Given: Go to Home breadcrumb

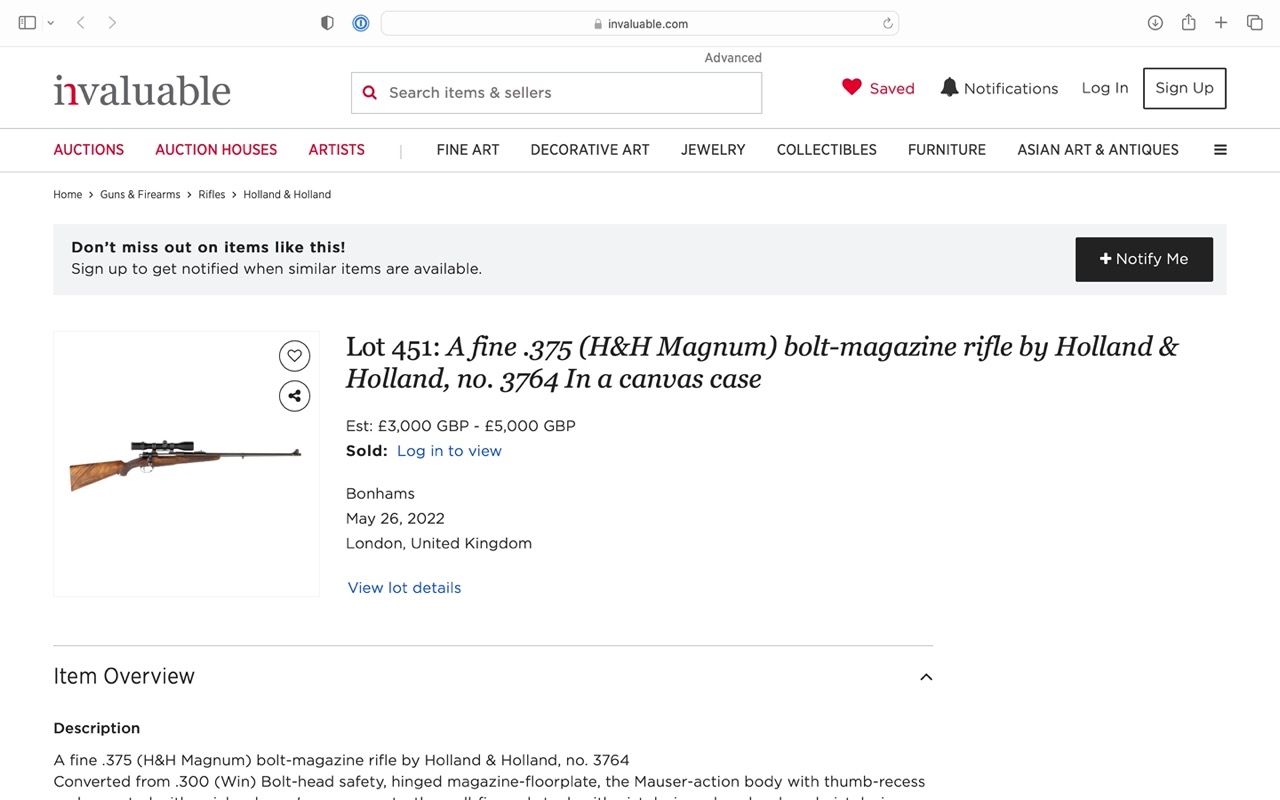Looking at the screenshot, I should click(68, 194).
